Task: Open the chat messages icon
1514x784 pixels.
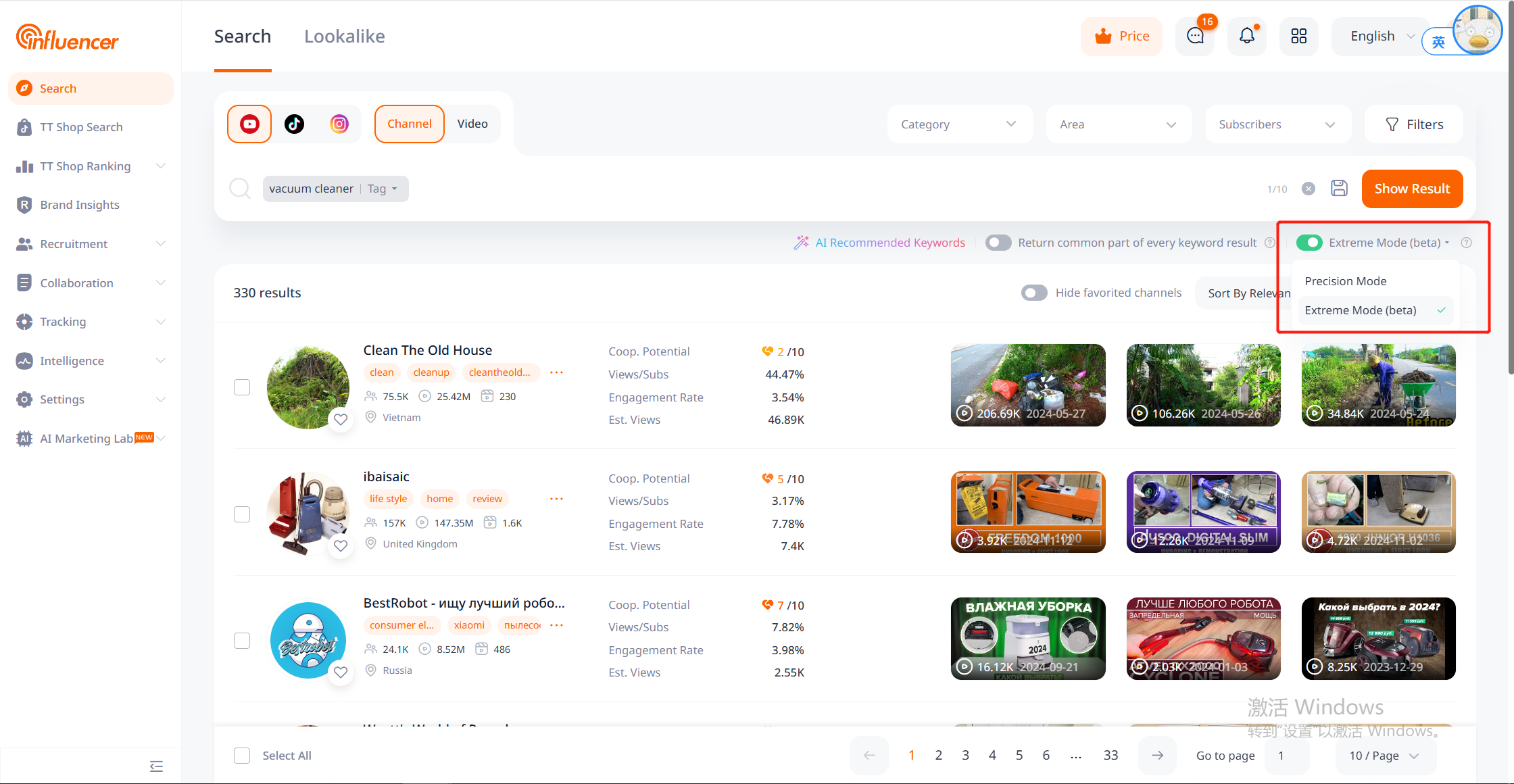Action: (1195, 36)
